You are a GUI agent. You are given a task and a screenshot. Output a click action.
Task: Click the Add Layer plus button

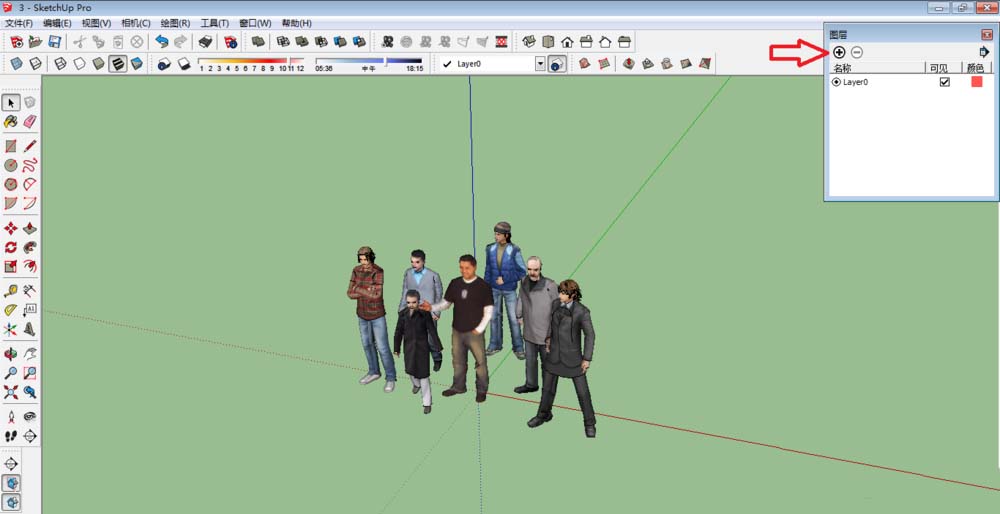[839, 52]
